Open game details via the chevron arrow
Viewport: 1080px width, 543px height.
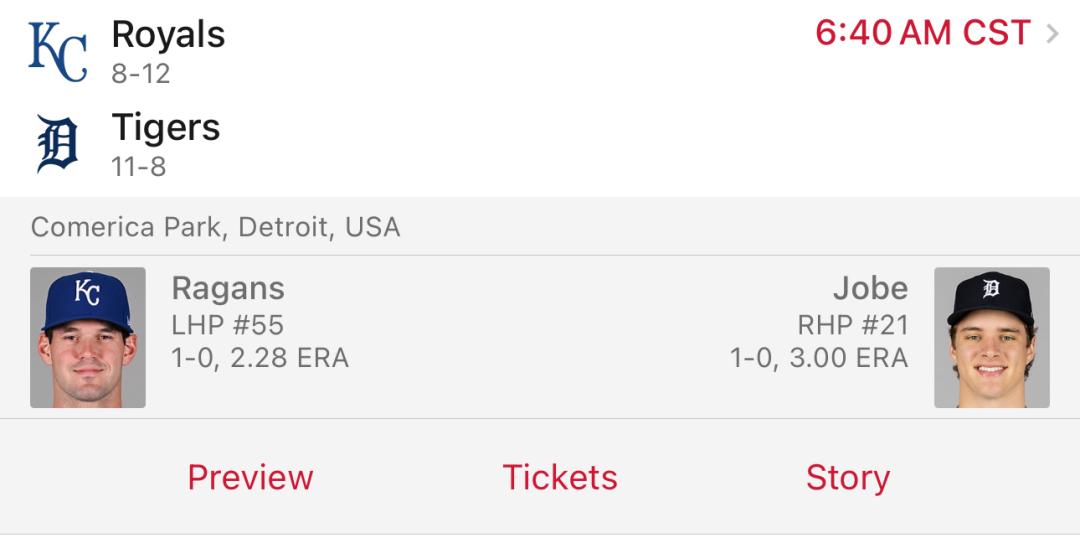click(1052, 33)
